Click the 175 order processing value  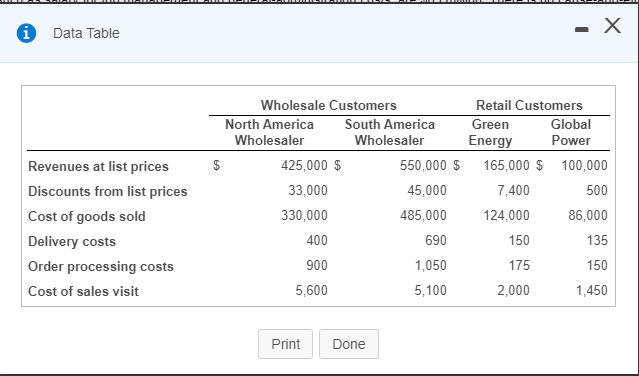519,265
